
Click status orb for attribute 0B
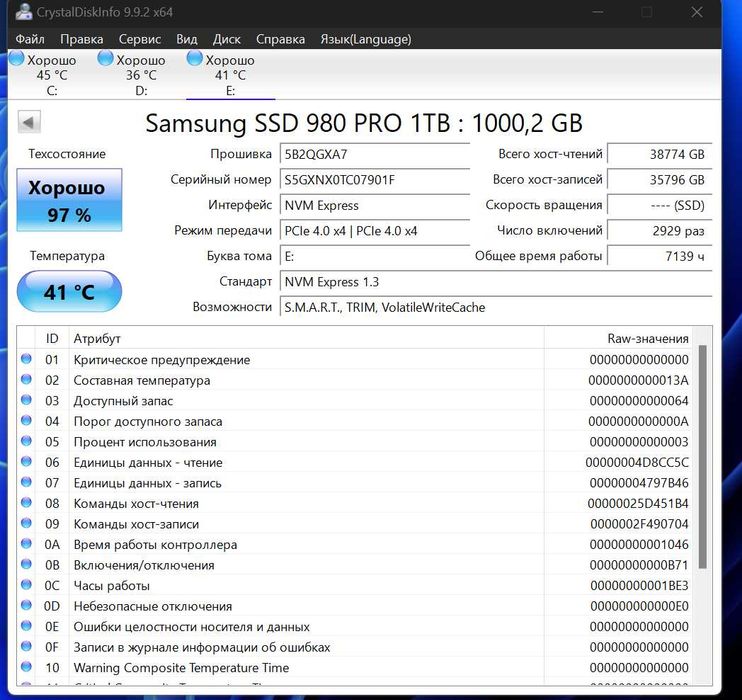(26, 564)
